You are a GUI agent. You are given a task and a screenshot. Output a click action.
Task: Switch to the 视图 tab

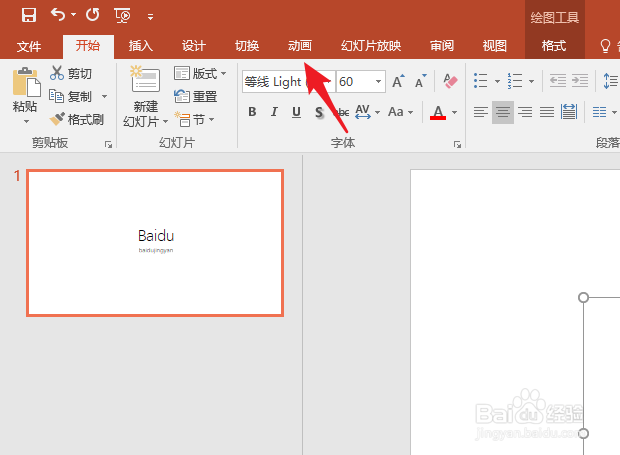pos(495,46)
